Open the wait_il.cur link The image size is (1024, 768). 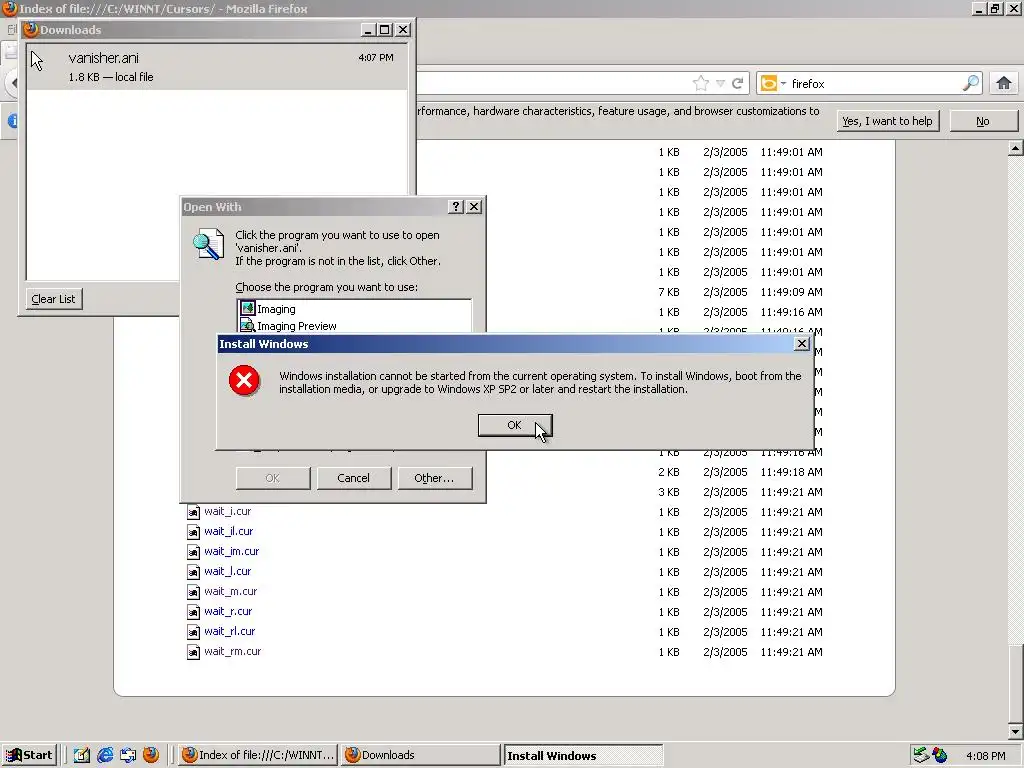pos(229,532)
